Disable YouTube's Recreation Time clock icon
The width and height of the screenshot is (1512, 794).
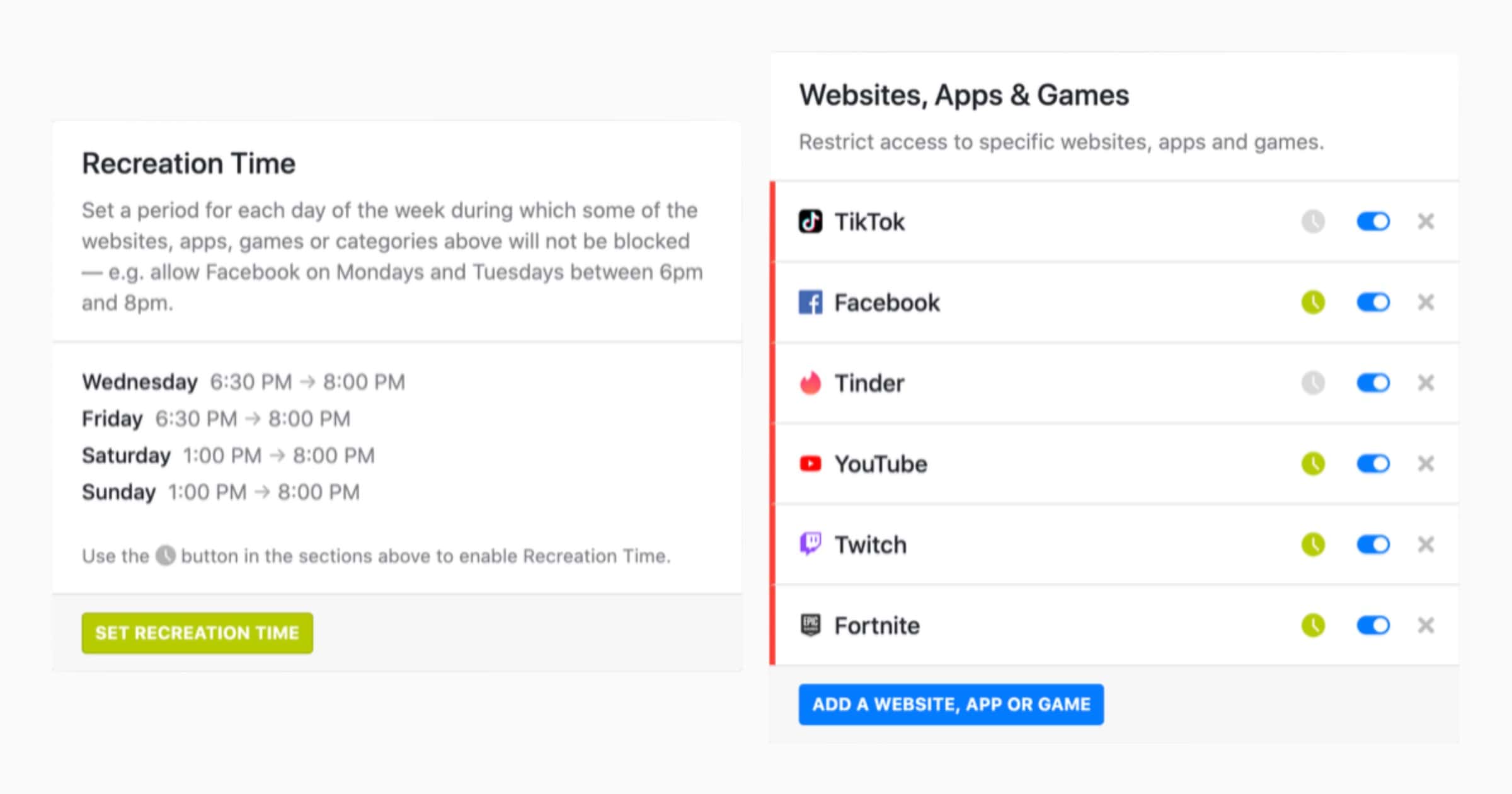tap(1313, 464)
